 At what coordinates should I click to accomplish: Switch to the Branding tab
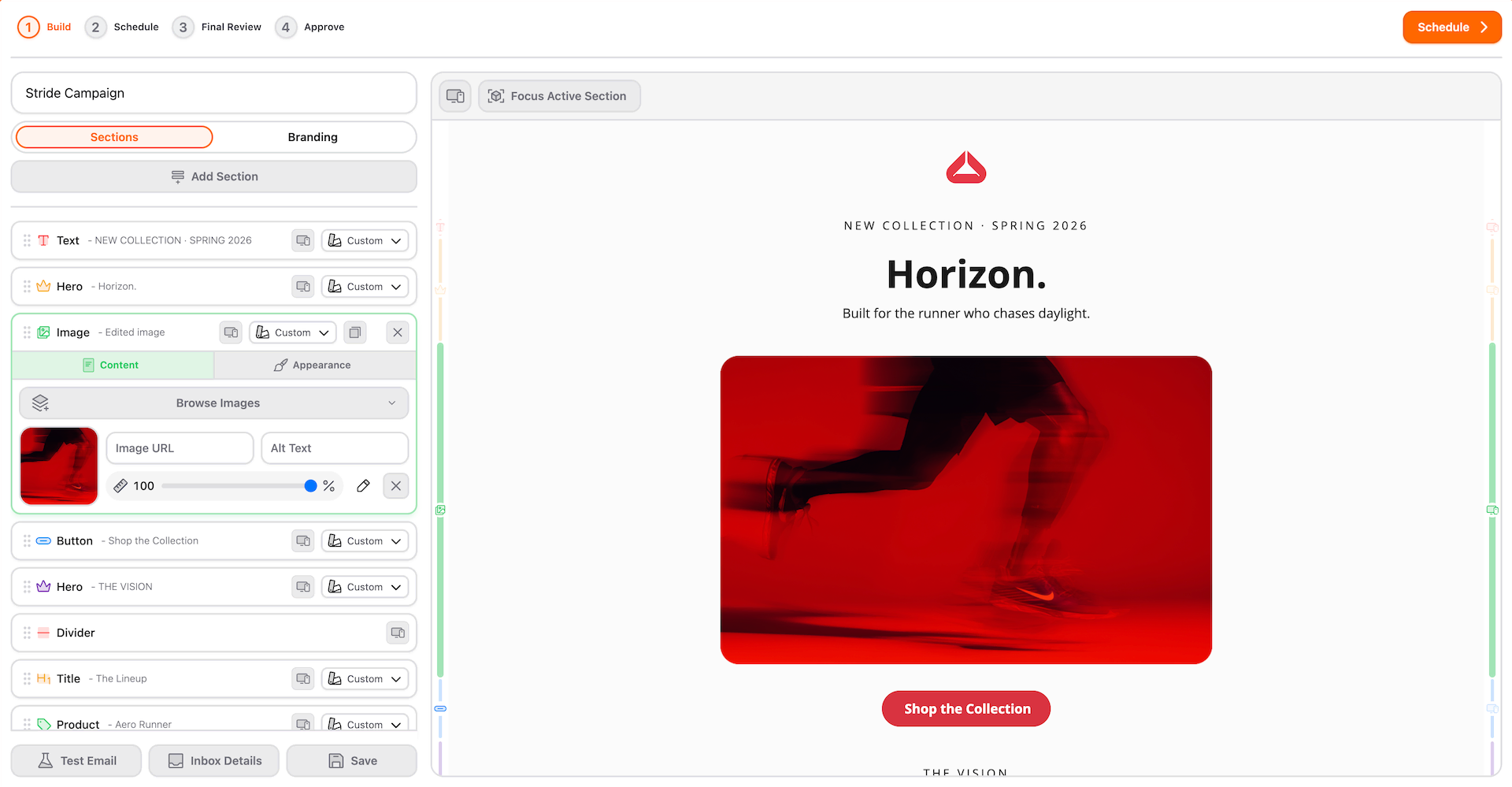313,137
